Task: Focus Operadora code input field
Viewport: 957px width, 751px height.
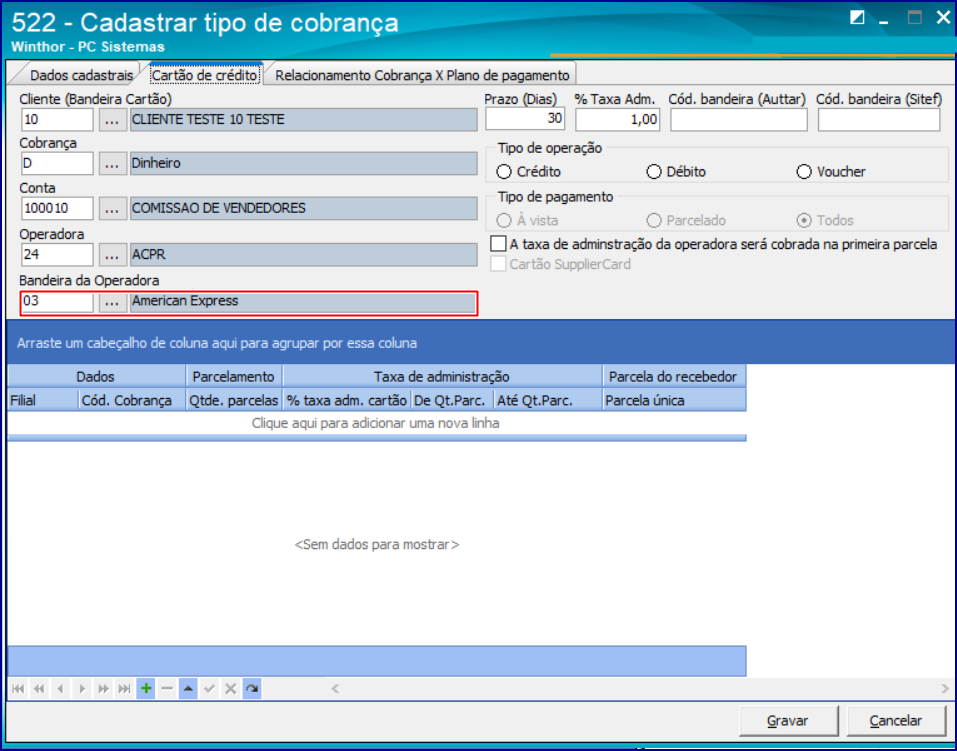Action: pos(57,255)
